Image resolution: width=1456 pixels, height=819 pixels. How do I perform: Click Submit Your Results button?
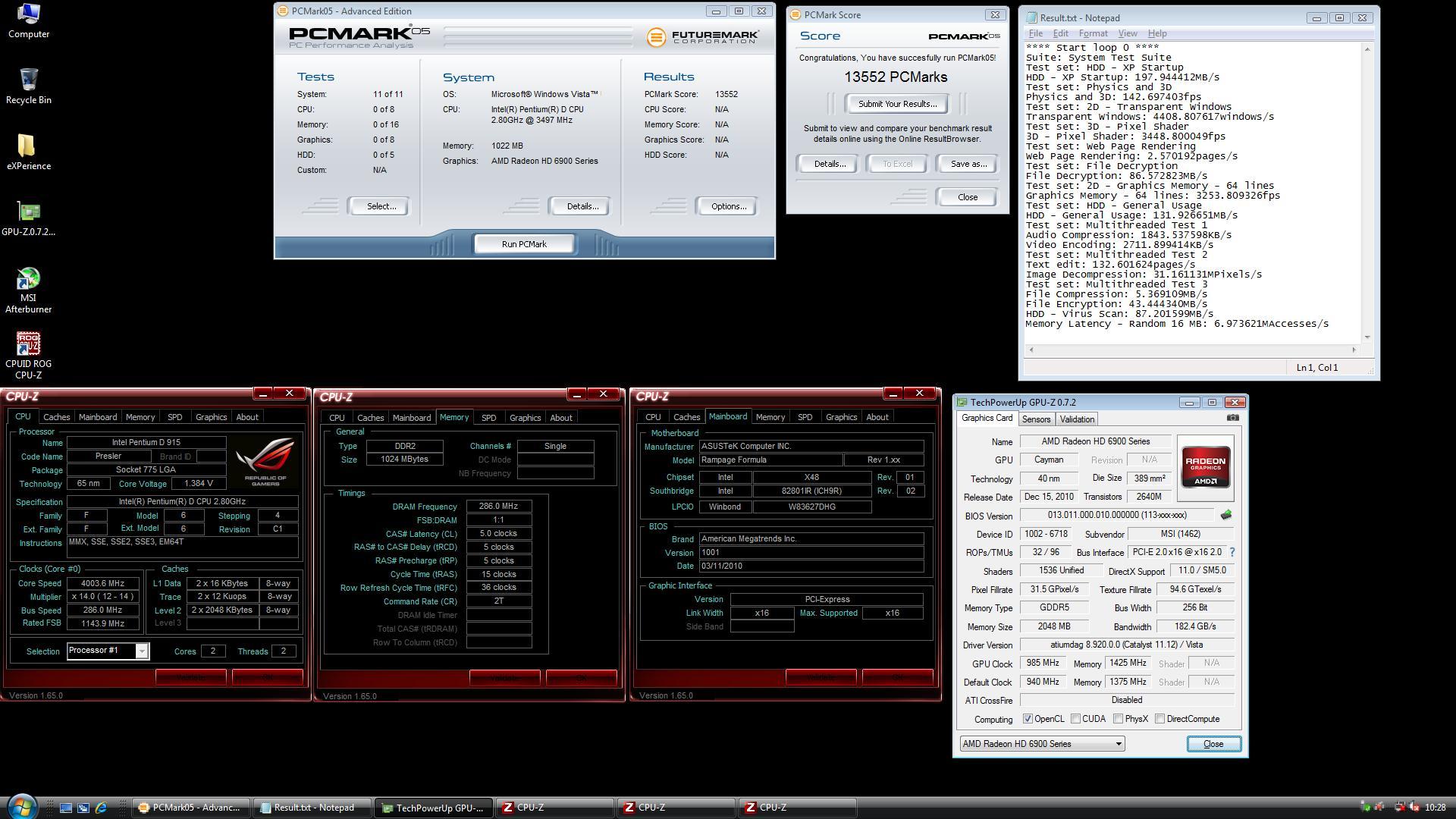point(897,104)
